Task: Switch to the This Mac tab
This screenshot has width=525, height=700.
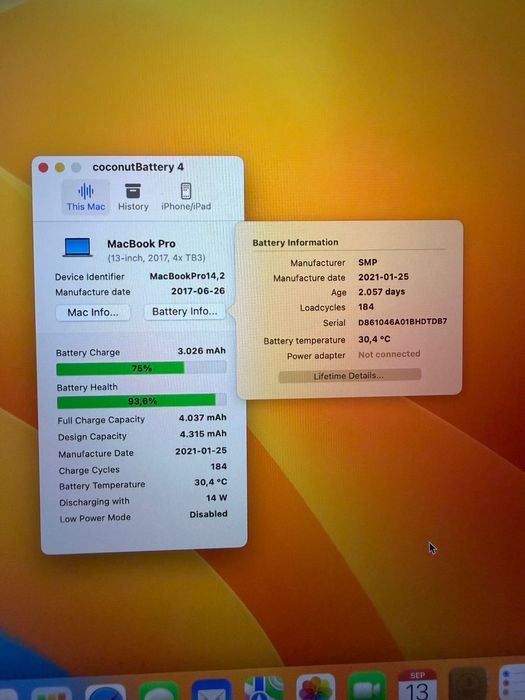Action: point(86,197)
